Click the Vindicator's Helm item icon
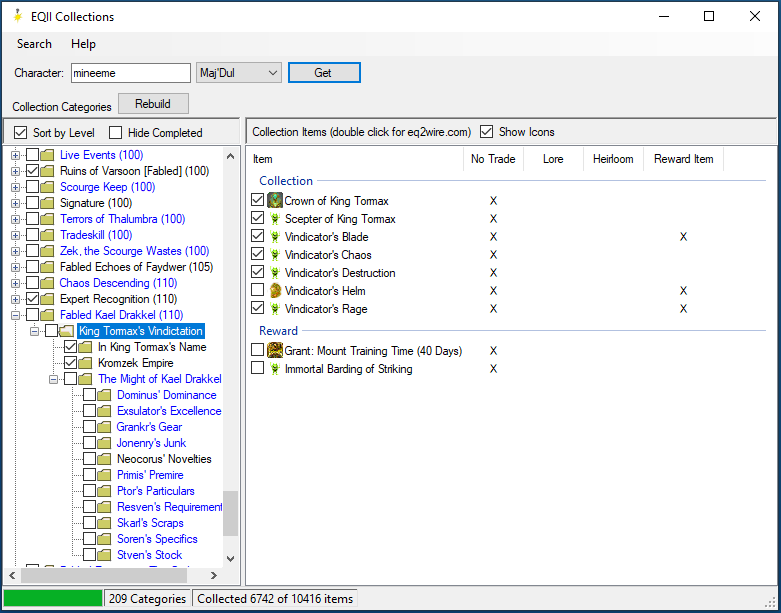This screenshot has width=781, height=613. (275, 290)
